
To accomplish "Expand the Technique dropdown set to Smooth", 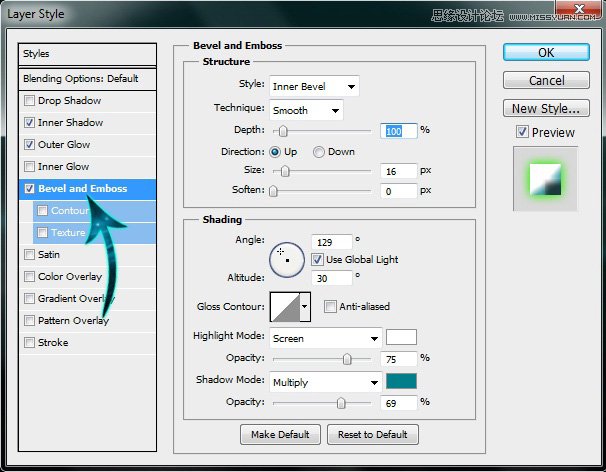I will tap(305, 110).
